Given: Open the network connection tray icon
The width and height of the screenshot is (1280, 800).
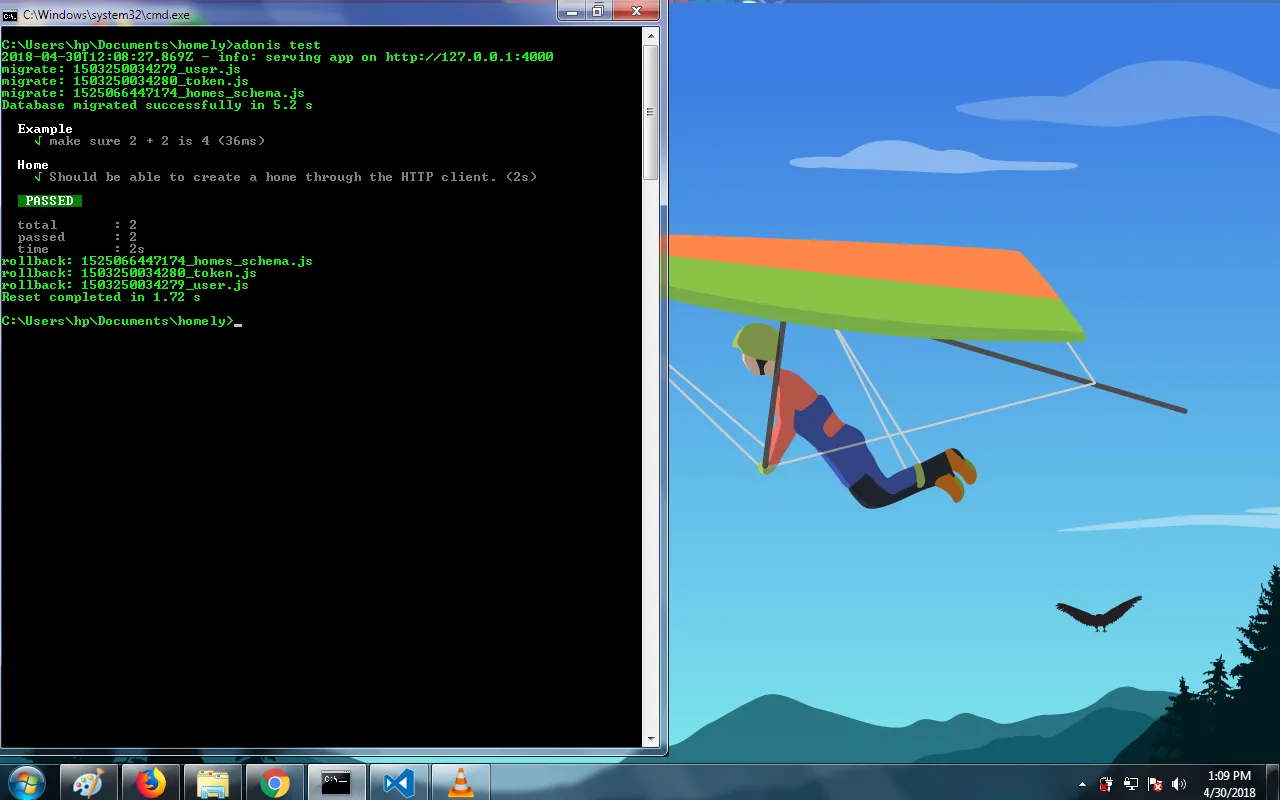Looking at the screenshot, I should (1131, 784).
